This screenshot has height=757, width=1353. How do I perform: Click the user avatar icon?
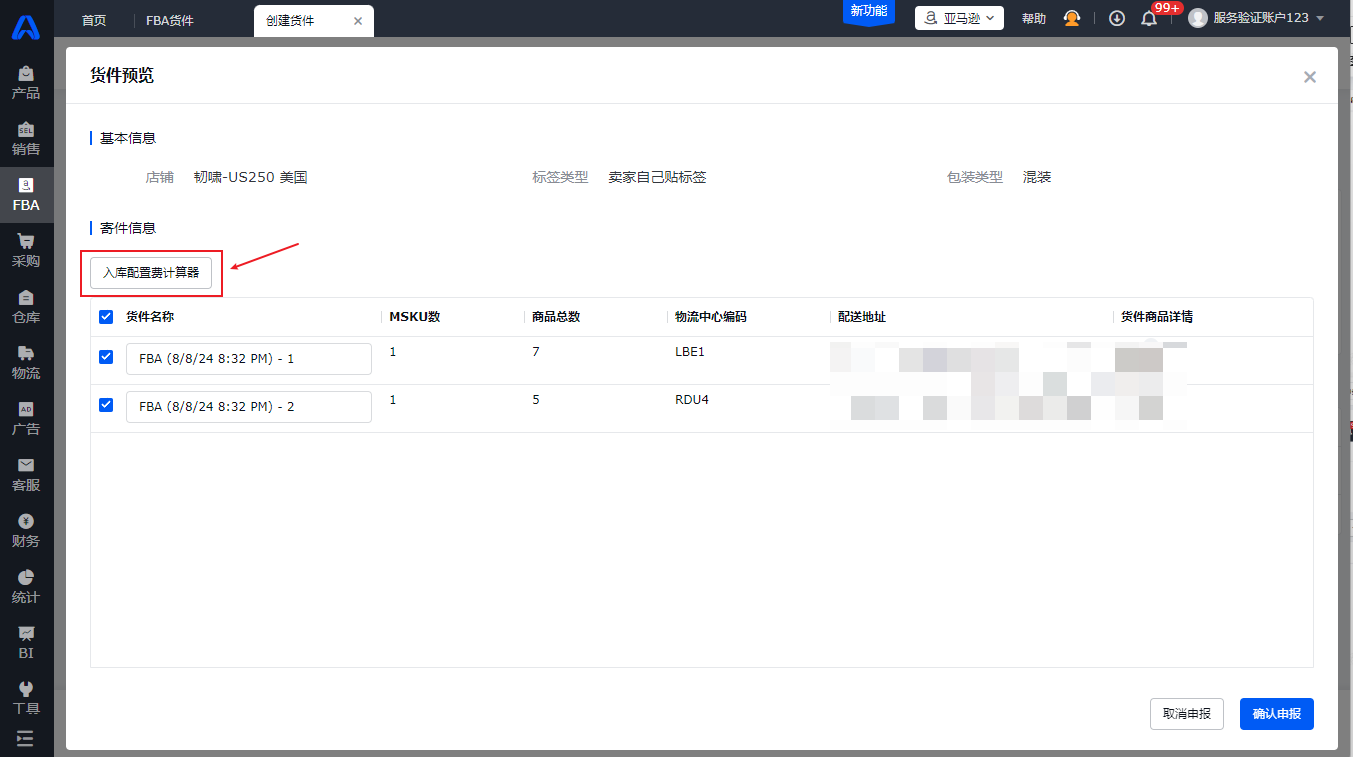[1197, 18]
